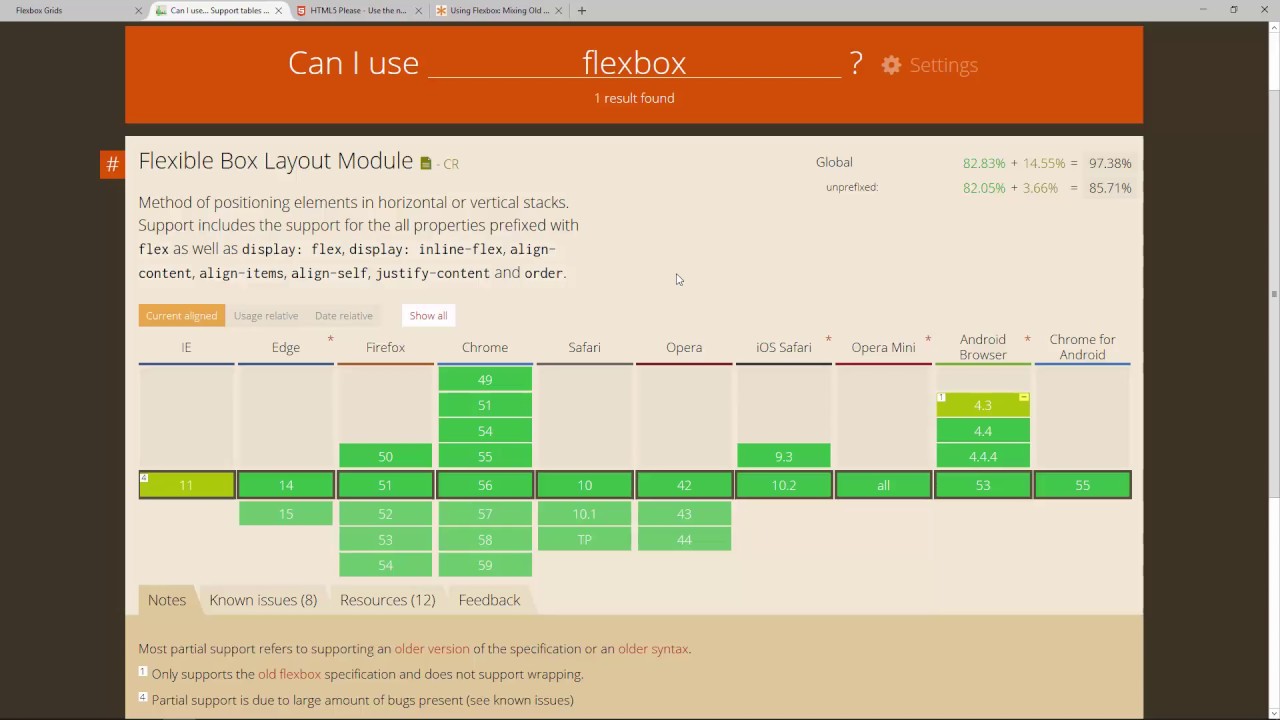
Task: Click the Global usage total 97.38%
Action: (1110, 163)
